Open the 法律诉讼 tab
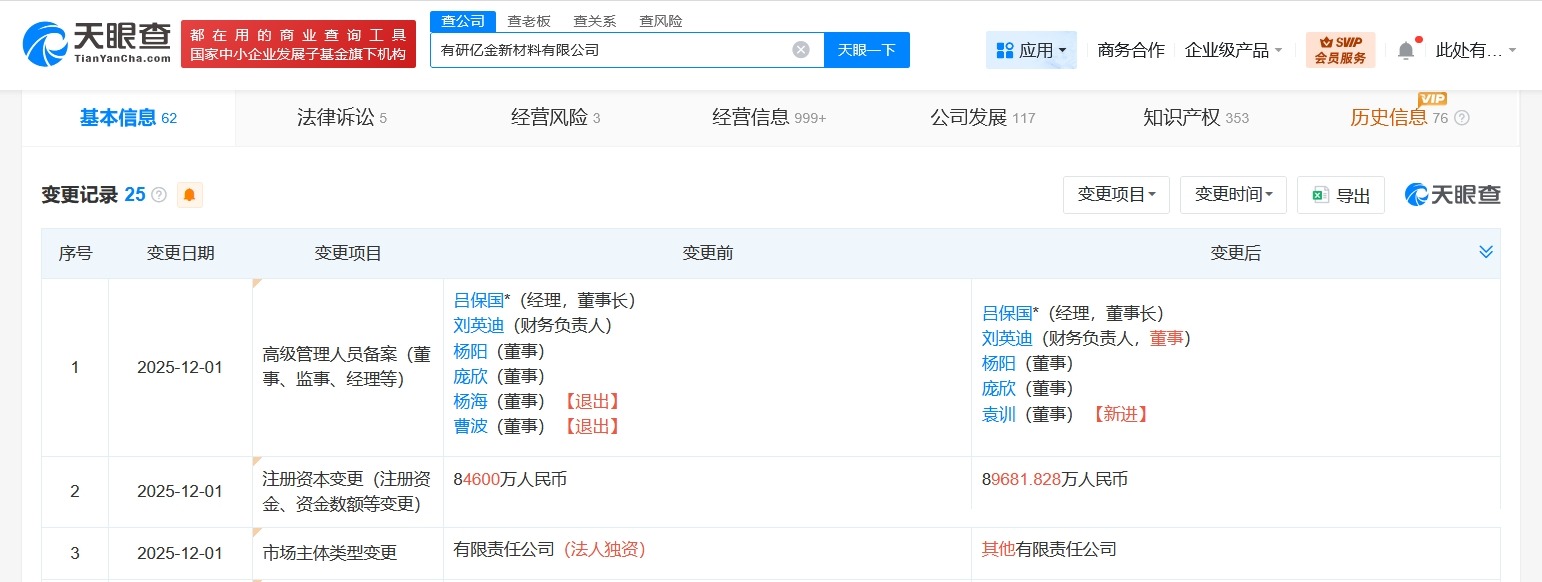 click(x=335, y=117)
